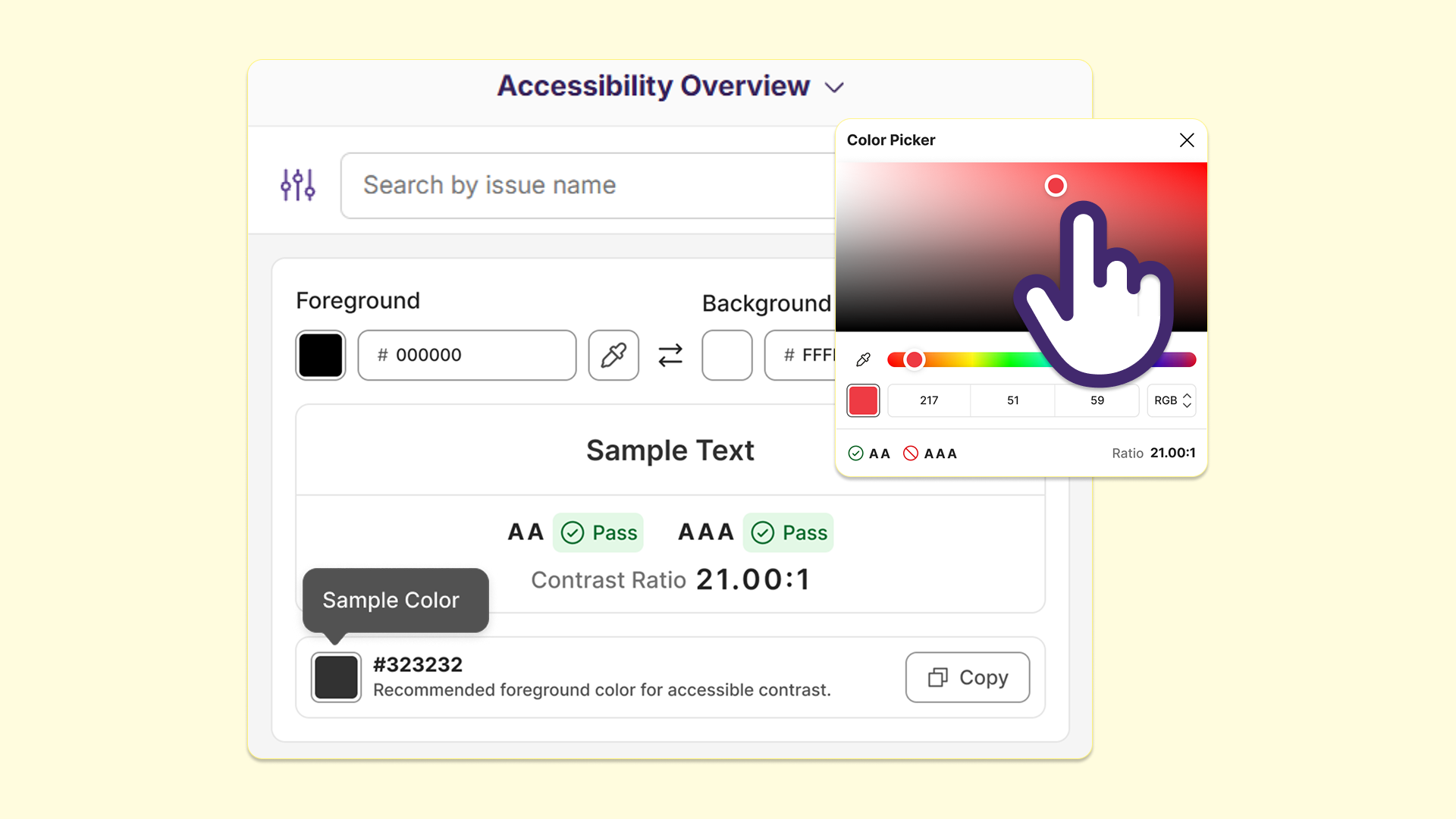This screenshot has height=819, width=1456.
Task: Click the AA check indicator in Color Picker
Action: pos(869,453)
